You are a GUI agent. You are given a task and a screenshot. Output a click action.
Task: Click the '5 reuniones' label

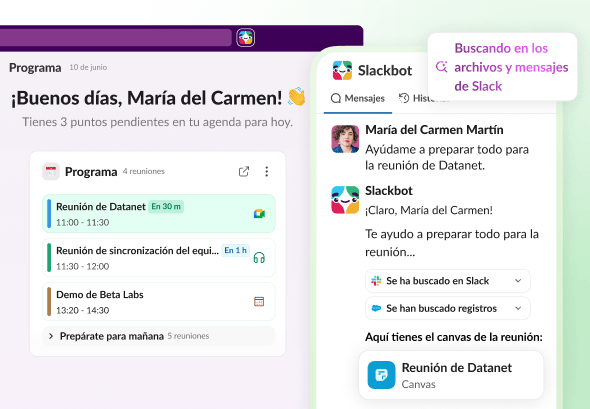[188, 336]
